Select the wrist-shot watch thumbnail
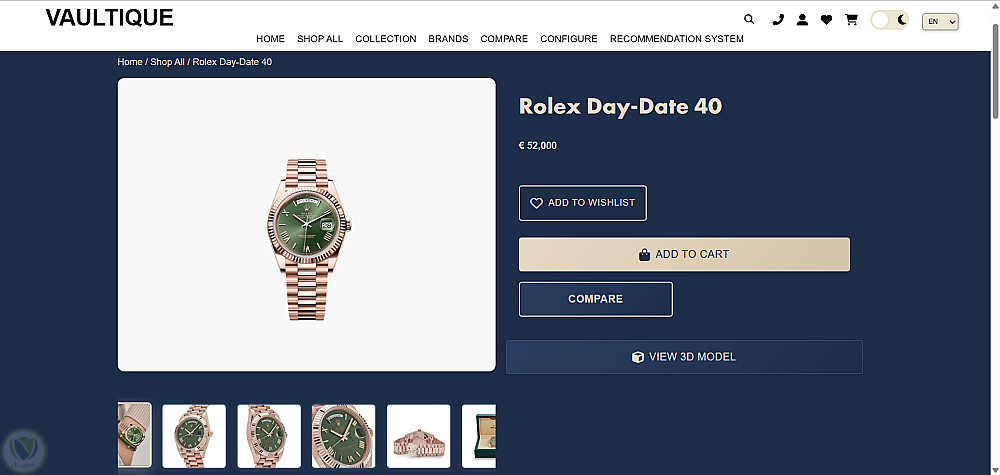The image size is (1000, 475). point(134,435)
